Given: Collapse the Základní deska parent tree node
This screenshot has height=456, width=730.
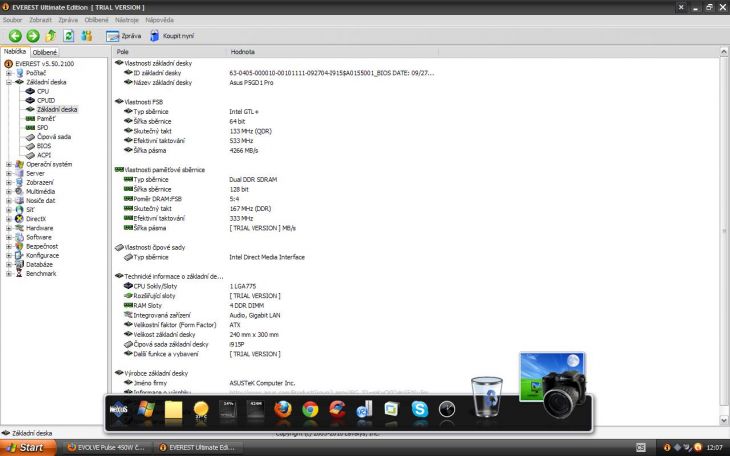Looking at the screenshot, I should click(9, 82).
